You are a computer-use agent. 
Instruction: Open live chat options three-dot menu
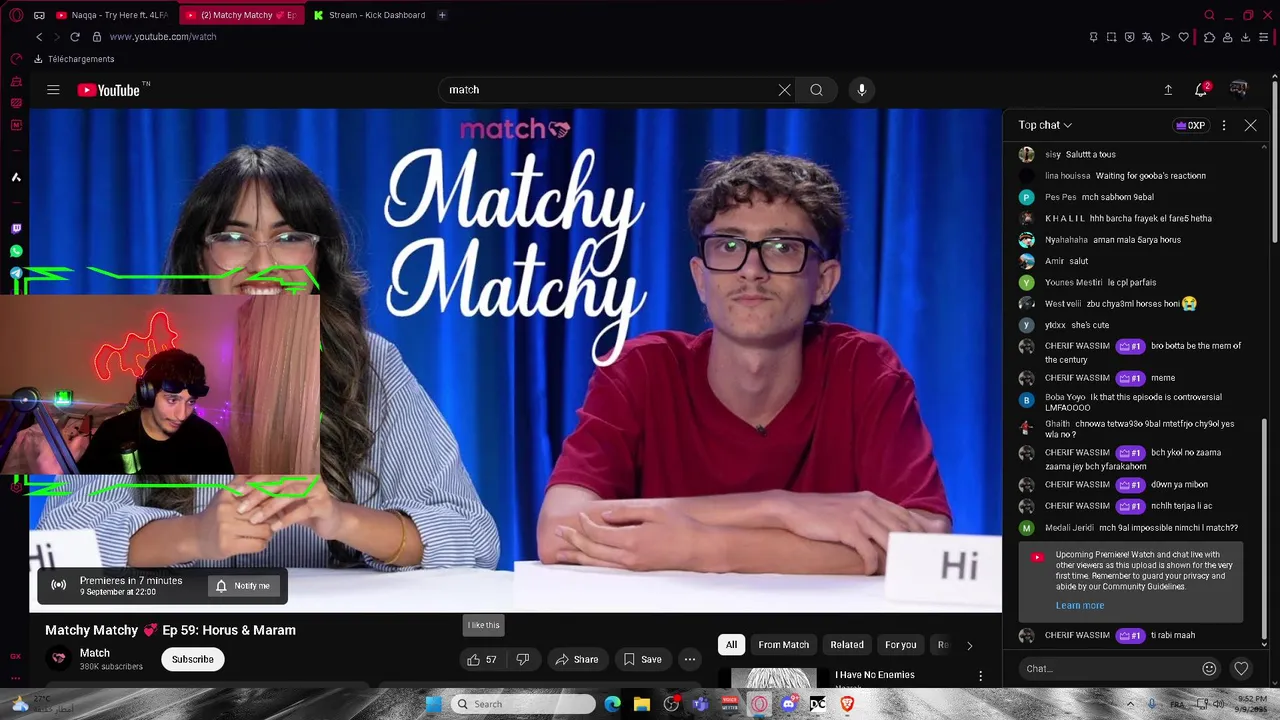[1224, 125]
